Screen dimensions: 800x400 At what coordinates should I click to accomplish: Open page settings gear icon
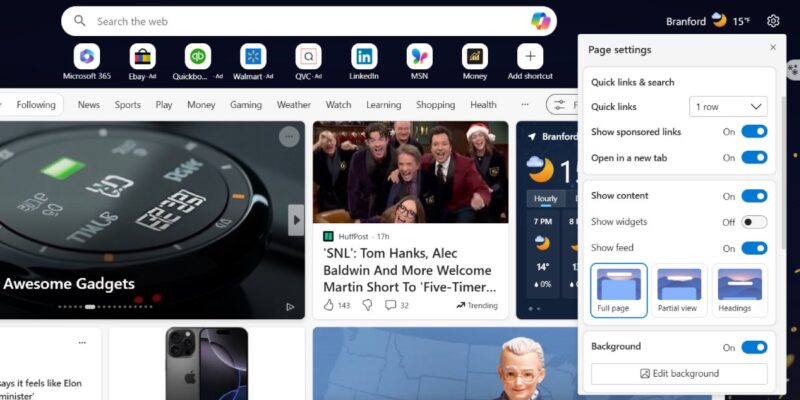(773, 21)
